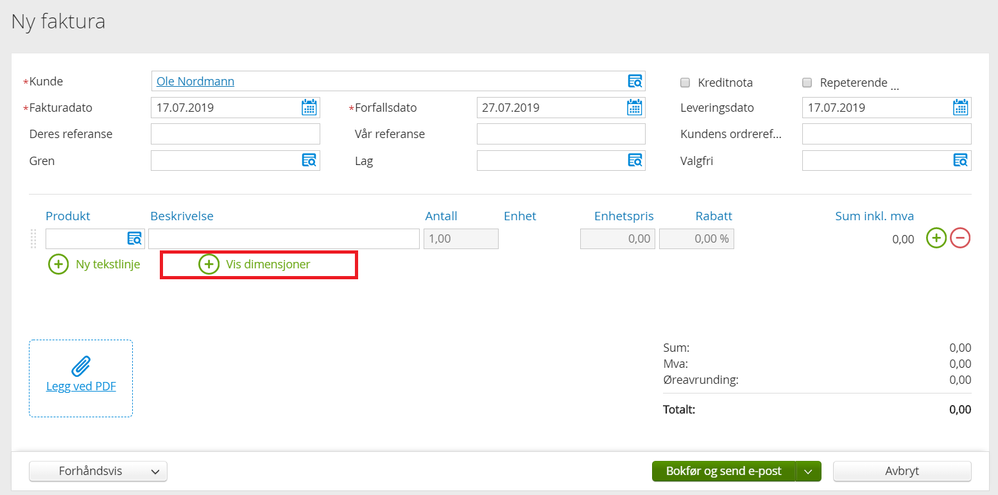Click the Avbryt button
This screenshot has width=998, height=495.
click(x=902, y=471)
